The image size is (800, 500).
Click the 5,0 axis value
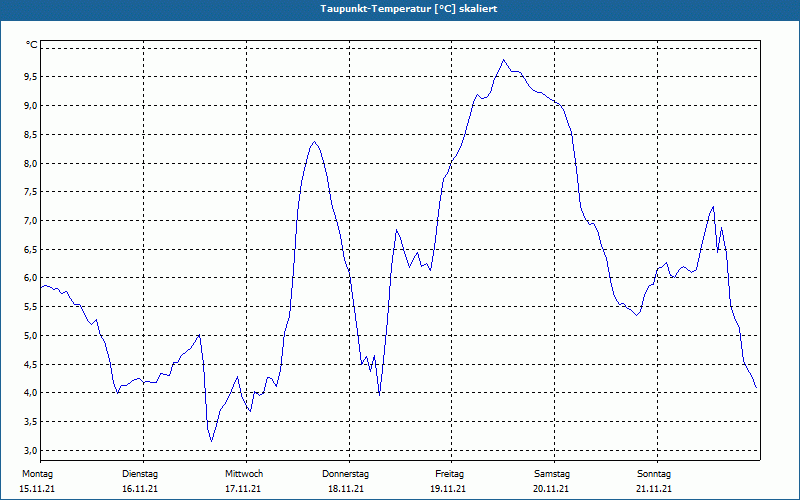32,336
